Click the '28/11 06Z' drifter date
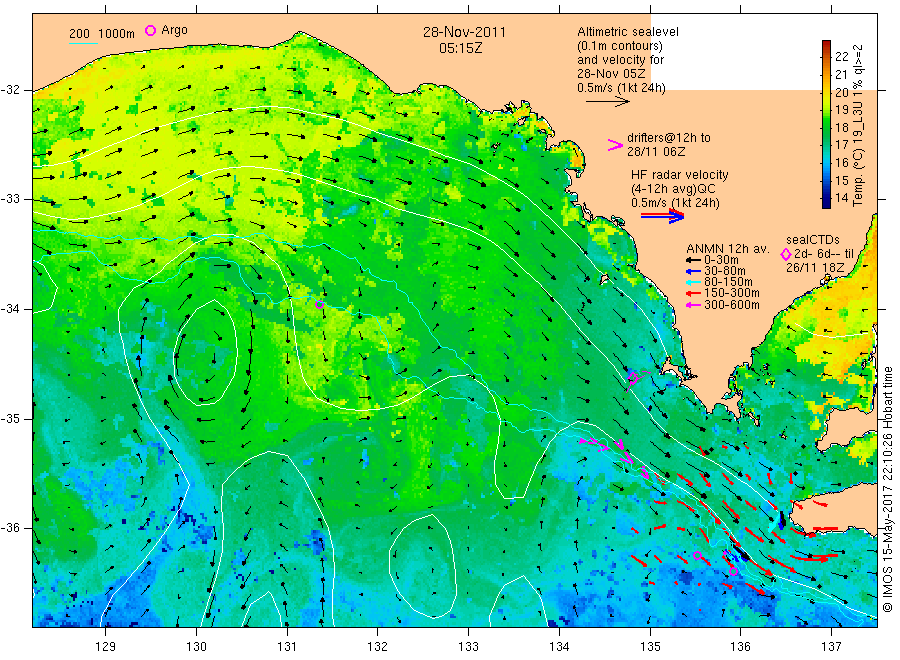Image resolution: width=900 pixels, height=660 pixels. pos(656,152)
